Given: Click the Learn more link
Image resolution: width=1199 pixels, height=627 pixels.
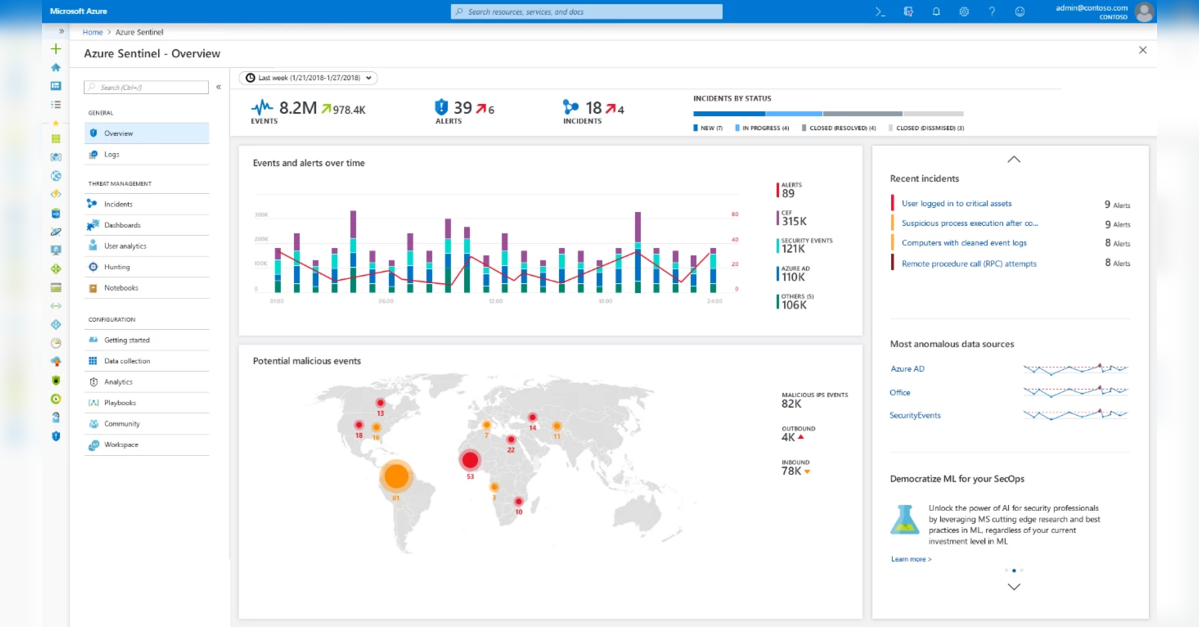Looking at the screenshot, I should (x=911, y=559).
